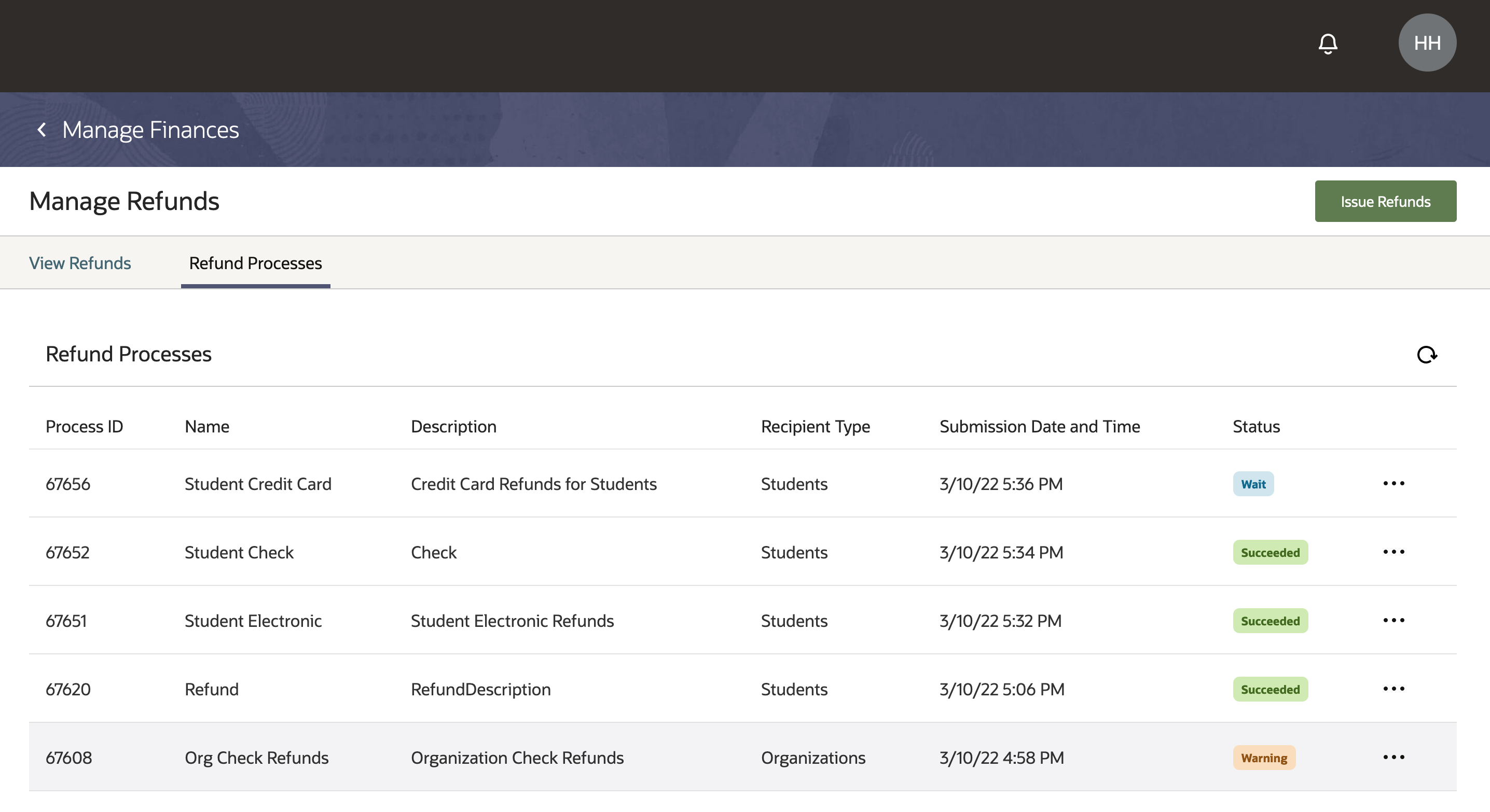Click the Wait status badge
The width and height of the screenshot is (1490, 812).
(x=1253, y=484)
